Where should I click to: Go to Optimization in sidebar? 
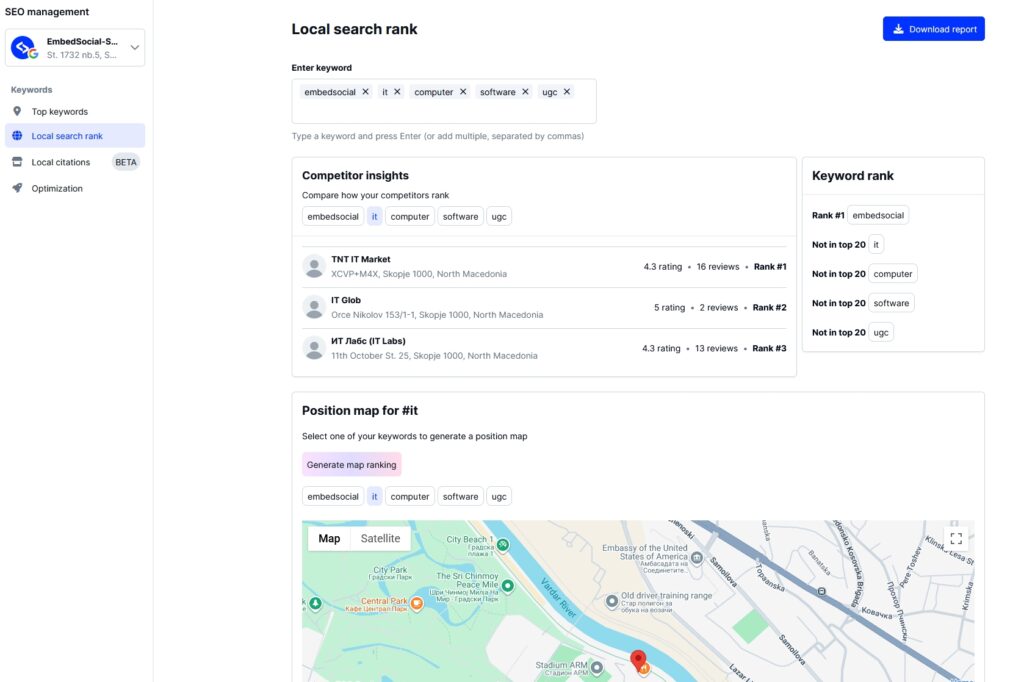pos(57,188)
